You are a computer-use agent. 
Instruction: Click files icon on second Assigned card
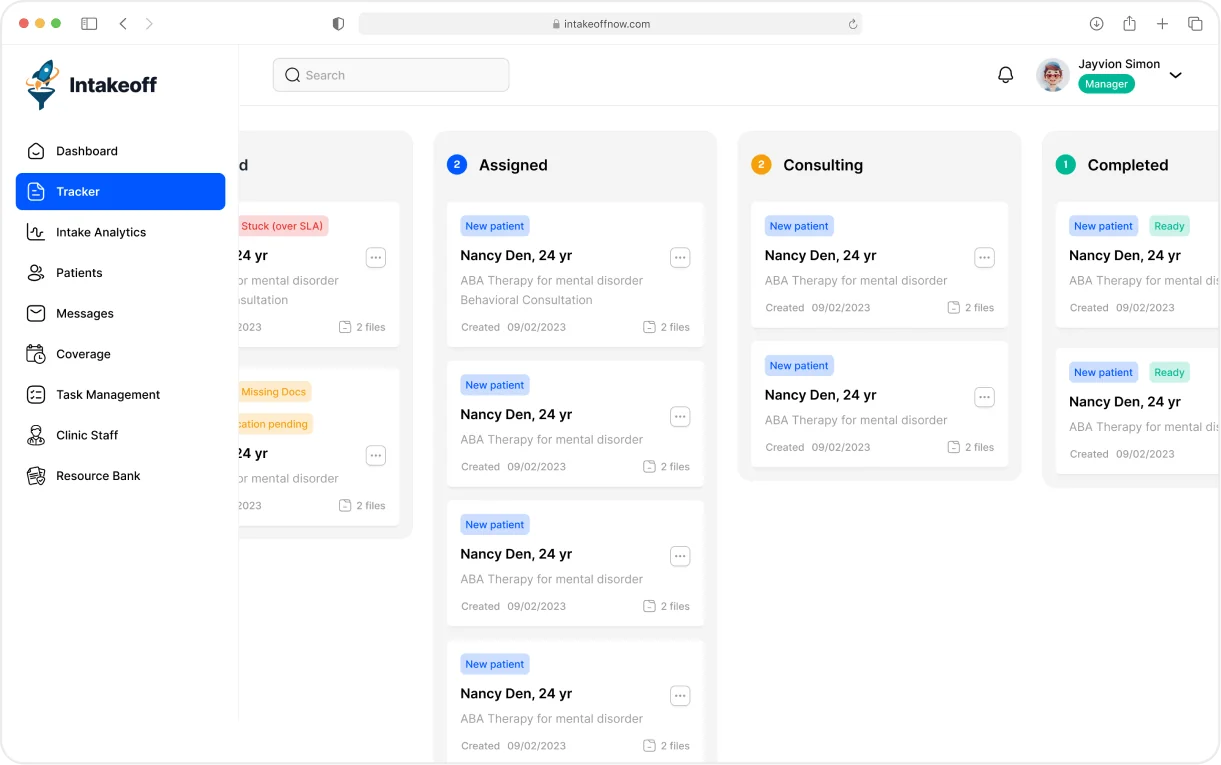tap(649, 467)
